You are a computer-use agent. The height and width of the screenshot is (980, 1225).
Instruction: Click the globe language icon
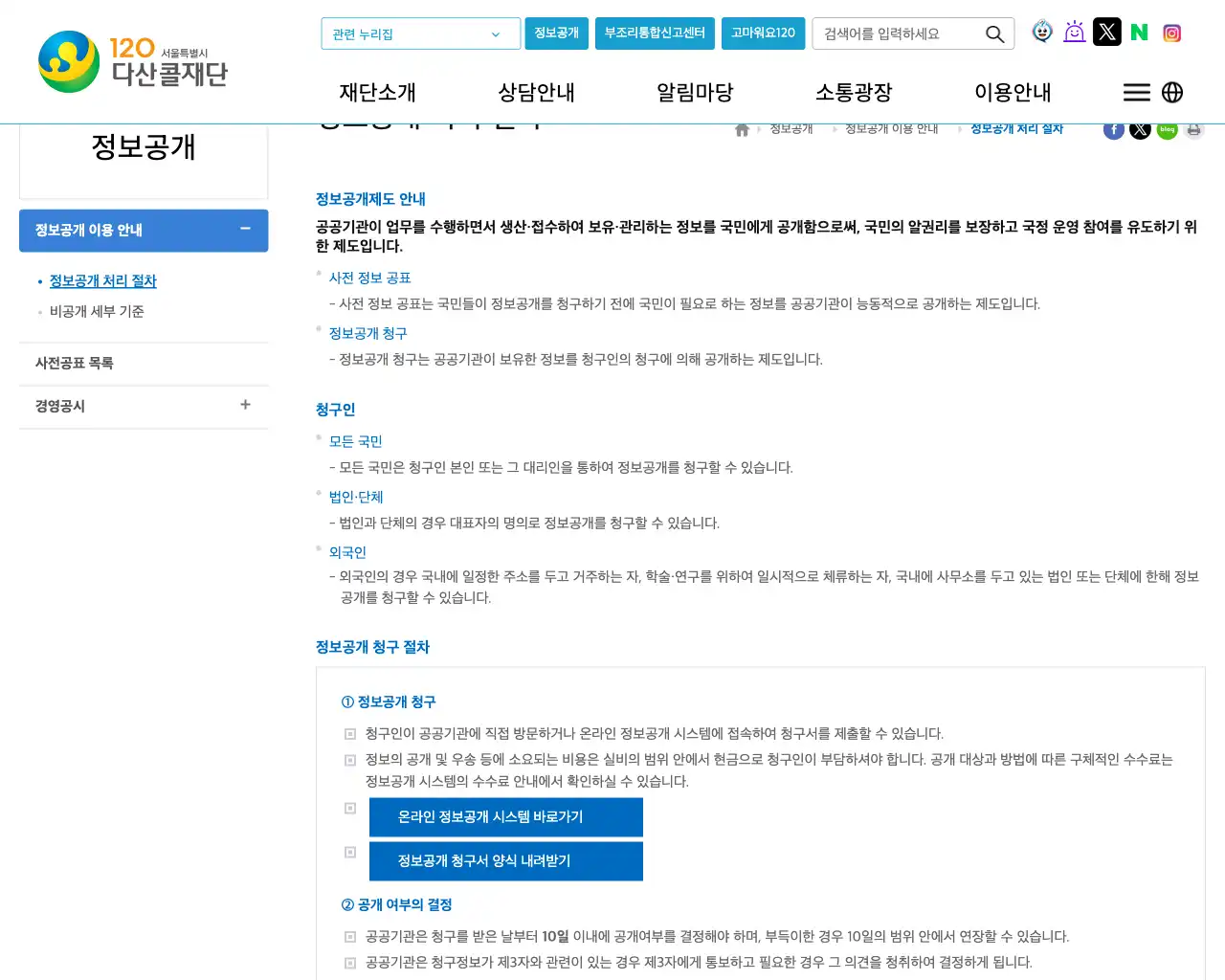pos(1172,92)
